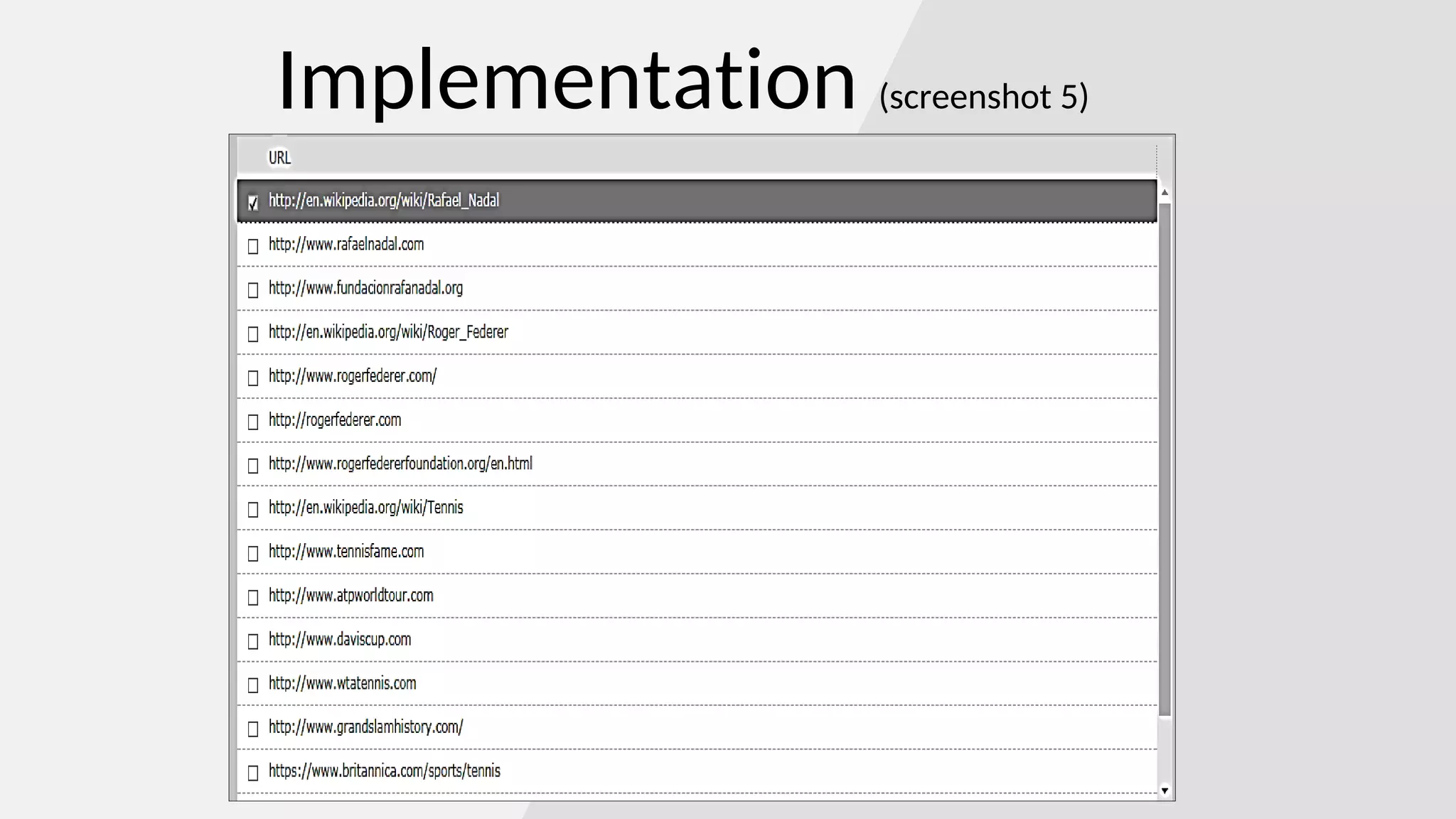1456x819 pixels.
Task: Select the http://rogerfederer.com text
Action: coord(335,420)
